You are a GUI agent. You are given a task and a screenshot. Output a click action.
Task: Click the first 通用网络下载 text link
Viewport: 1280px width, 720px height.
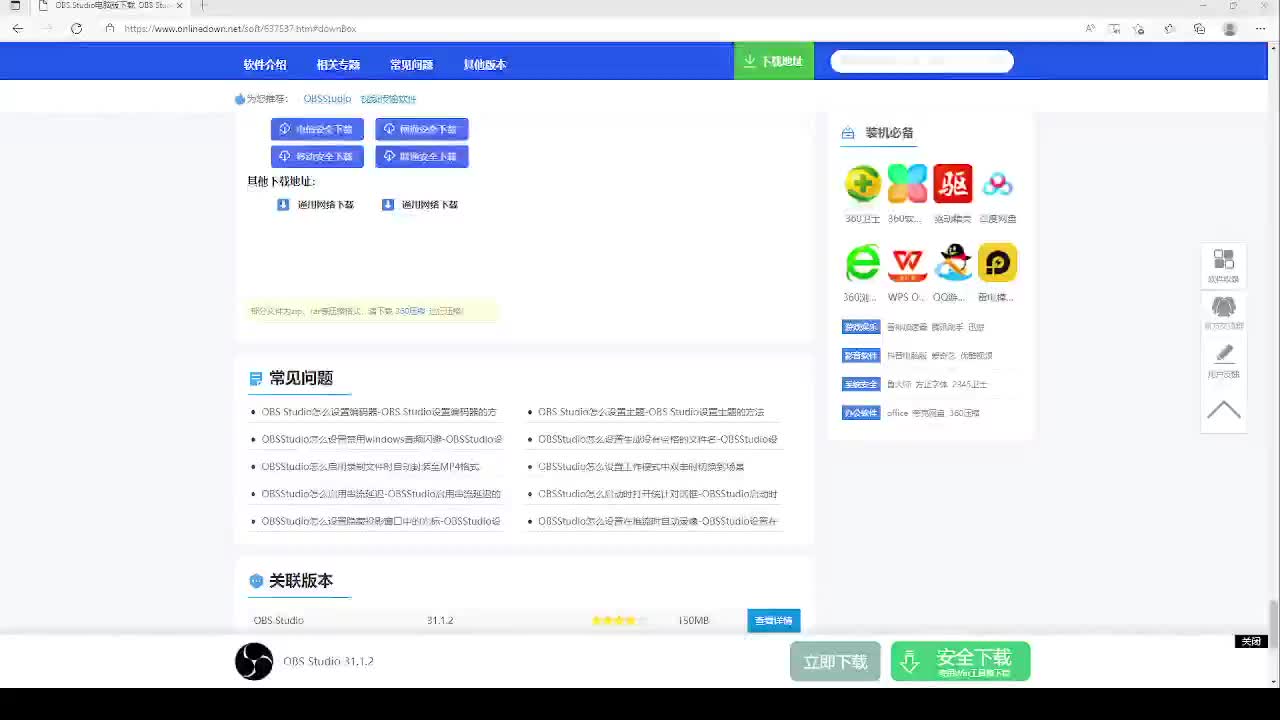(326, 205)
